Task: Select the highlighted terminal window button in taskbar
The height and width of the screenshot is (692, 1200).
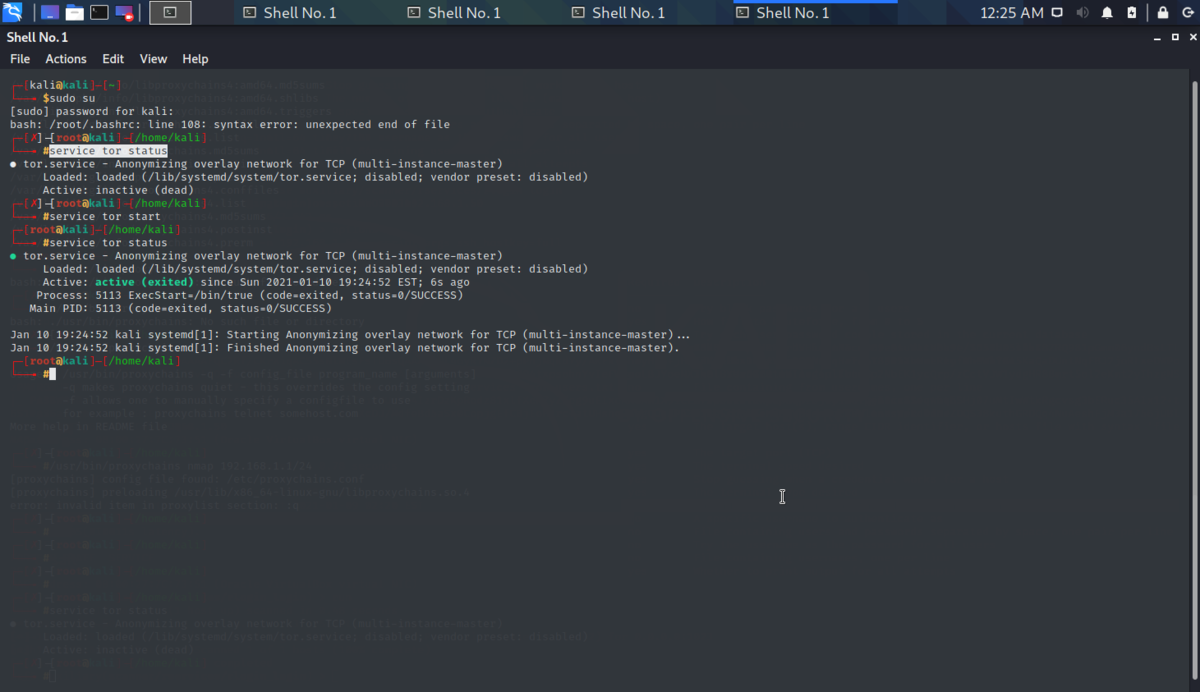Action: coord(170,13)
